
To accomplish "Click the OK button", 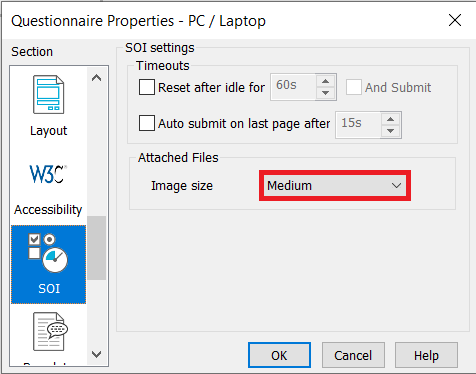I will 279,355.
